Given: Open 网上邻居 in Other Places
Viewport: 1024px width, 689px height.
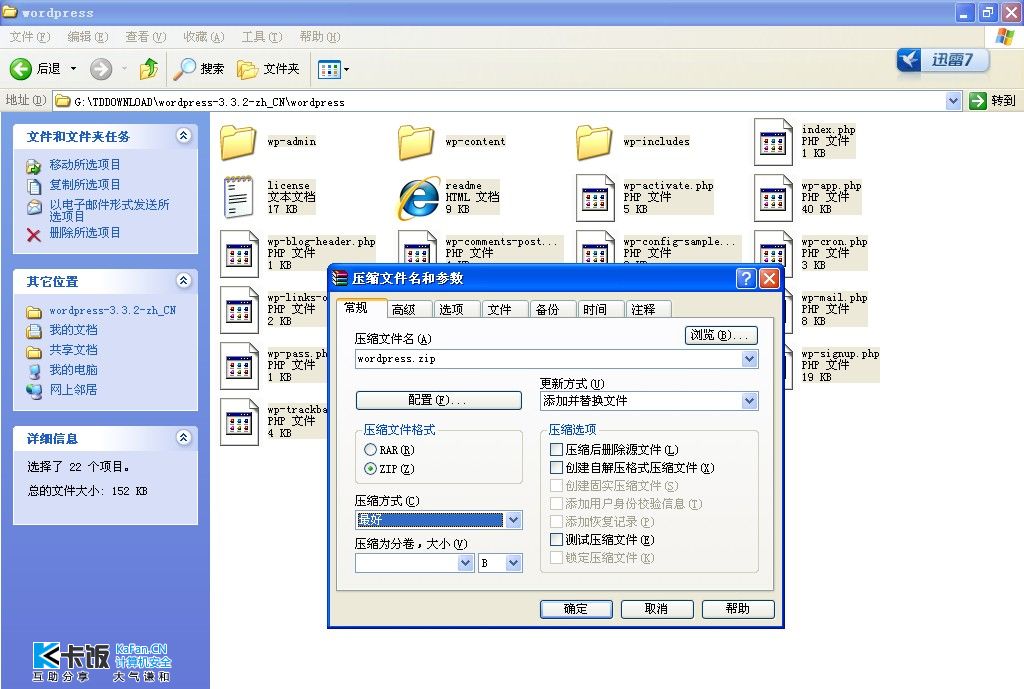Looking at the screenshot, I should pyautogui.click(x=73, y=390).
